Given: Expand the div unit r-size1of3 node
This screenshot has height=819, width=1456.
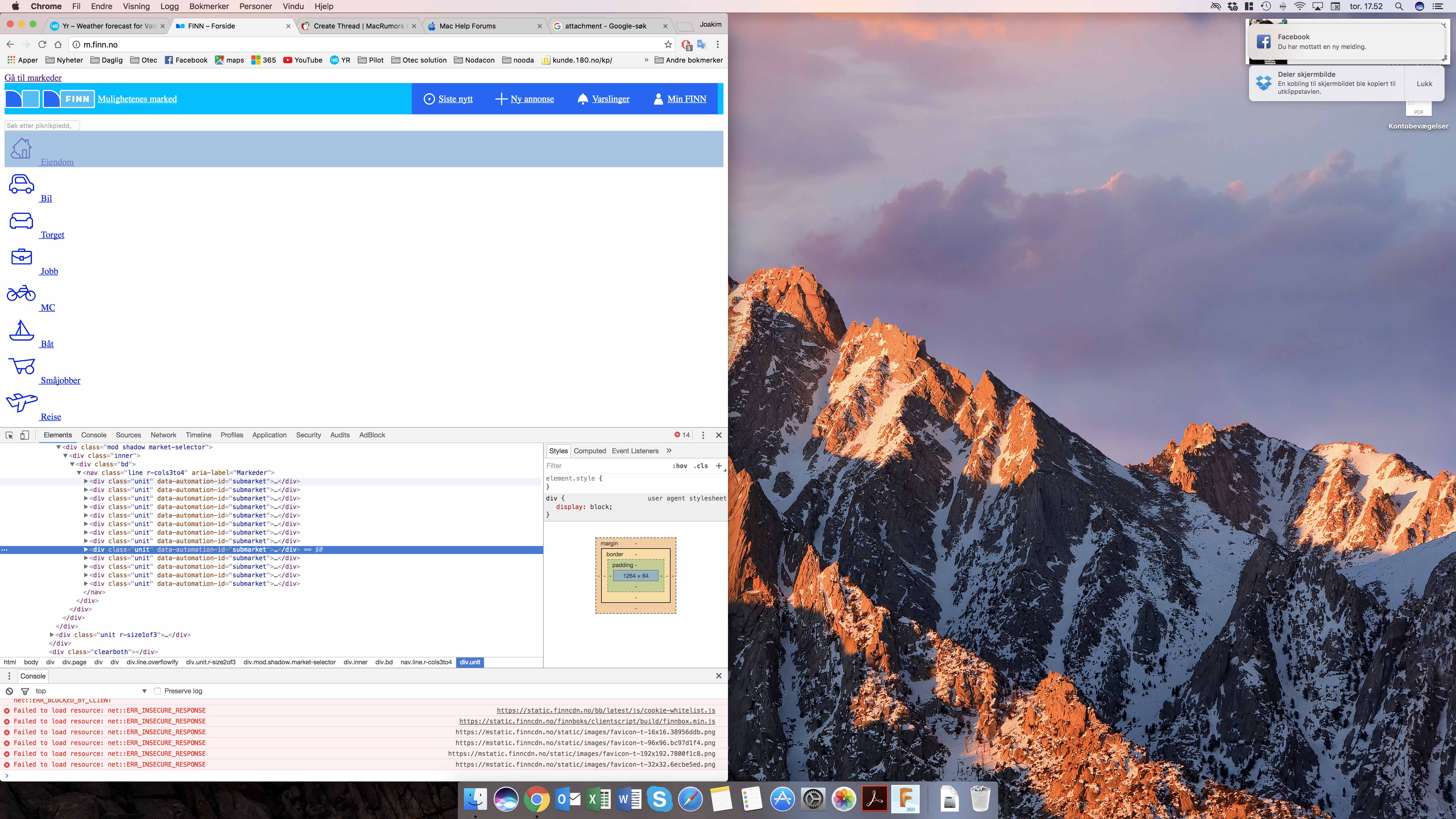Looking at the screenshot, I should tap(52, 635).
